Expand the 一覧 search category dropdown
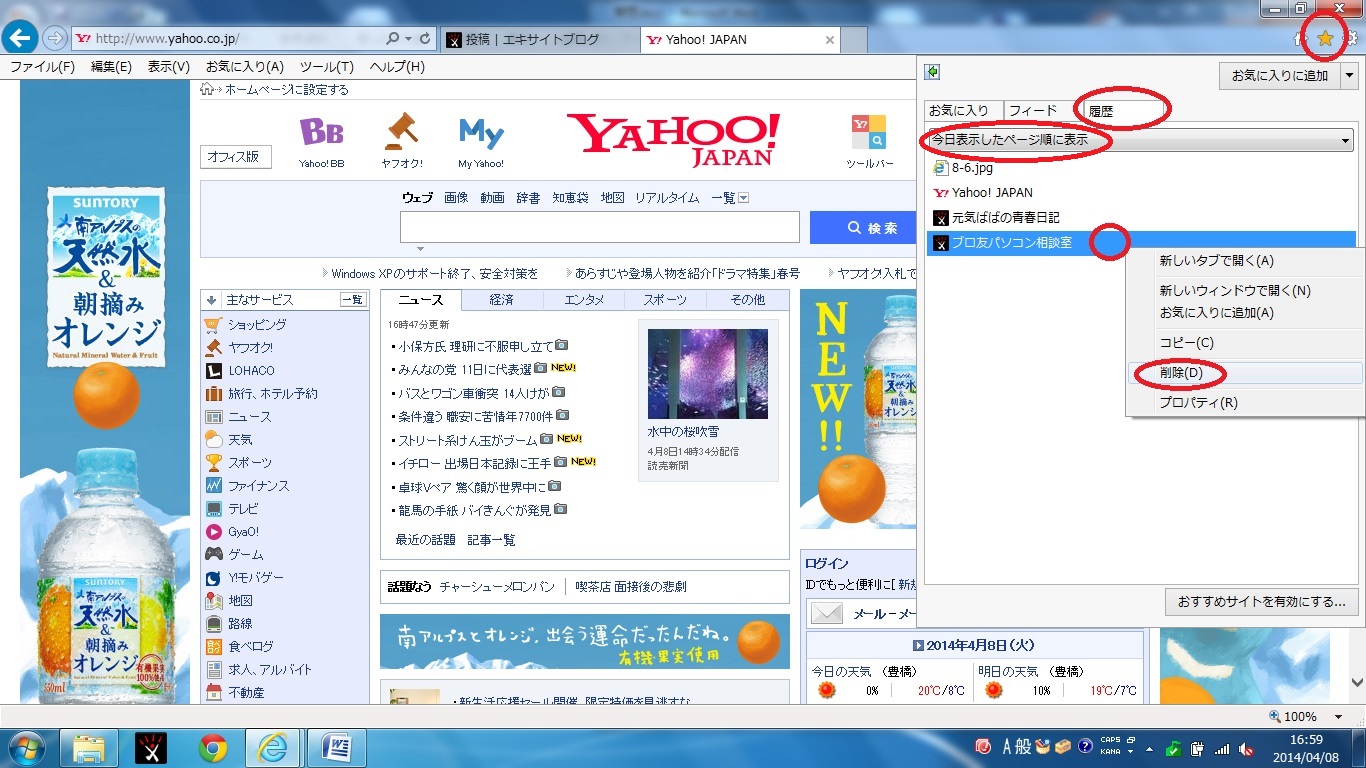Image resolution: width=1366 pixels, height=768 pixels. [743, 198]
